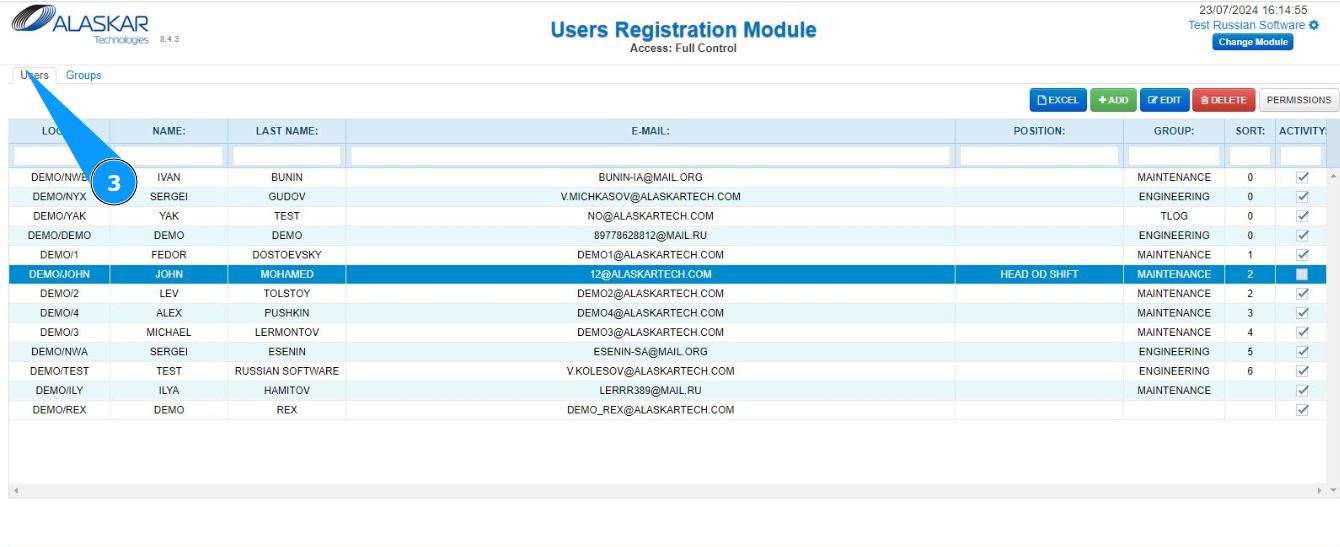Screen dimensions: 1340x547
Task: Select the 89778628812@MAIL.RU email cell
Action: coord(650,235)
